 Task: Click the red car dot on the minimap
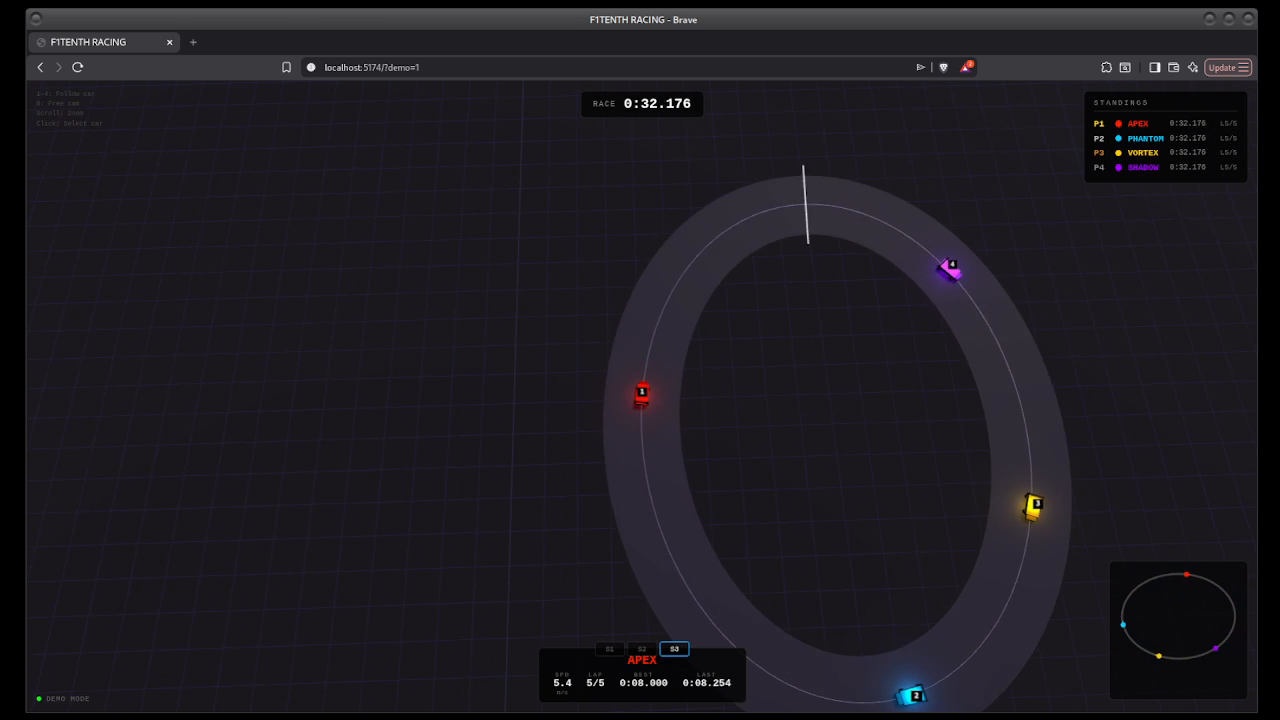click(1186, 574)
